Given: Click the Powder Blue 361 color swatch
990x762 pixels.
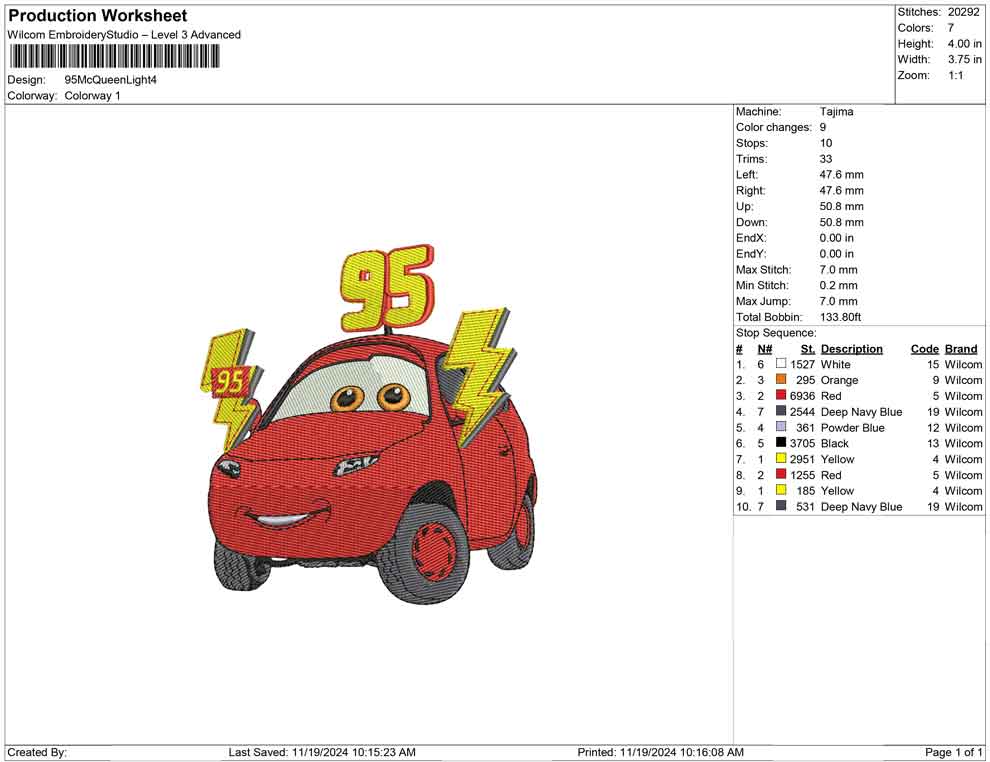Looking at the screenshot, I should coord(781,428).
